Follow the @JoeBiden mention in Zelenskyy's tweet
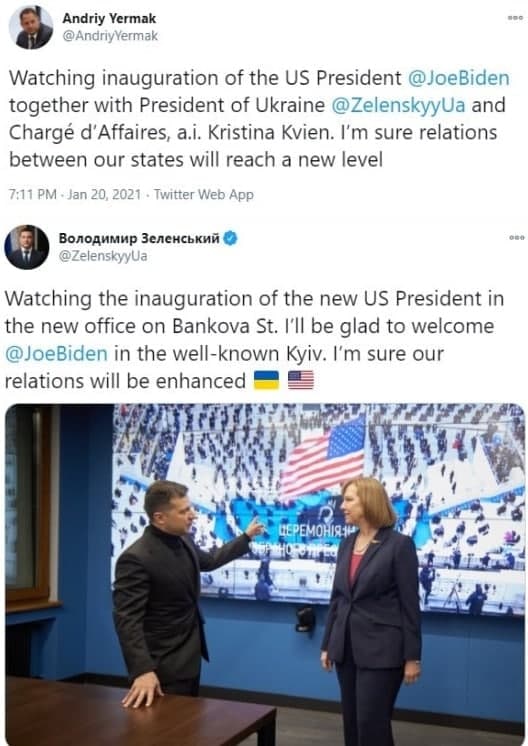 coord(56,353)
